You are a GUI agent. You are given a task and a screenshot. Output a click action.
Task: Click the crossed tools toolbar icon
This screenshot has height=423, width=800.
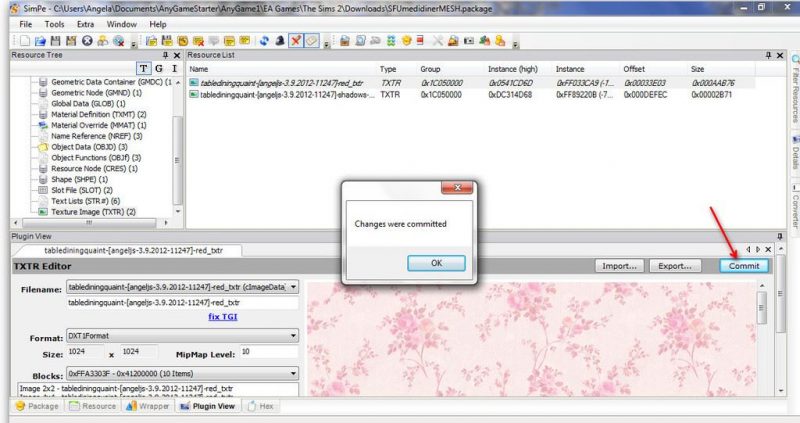click(x=438, y=41)
